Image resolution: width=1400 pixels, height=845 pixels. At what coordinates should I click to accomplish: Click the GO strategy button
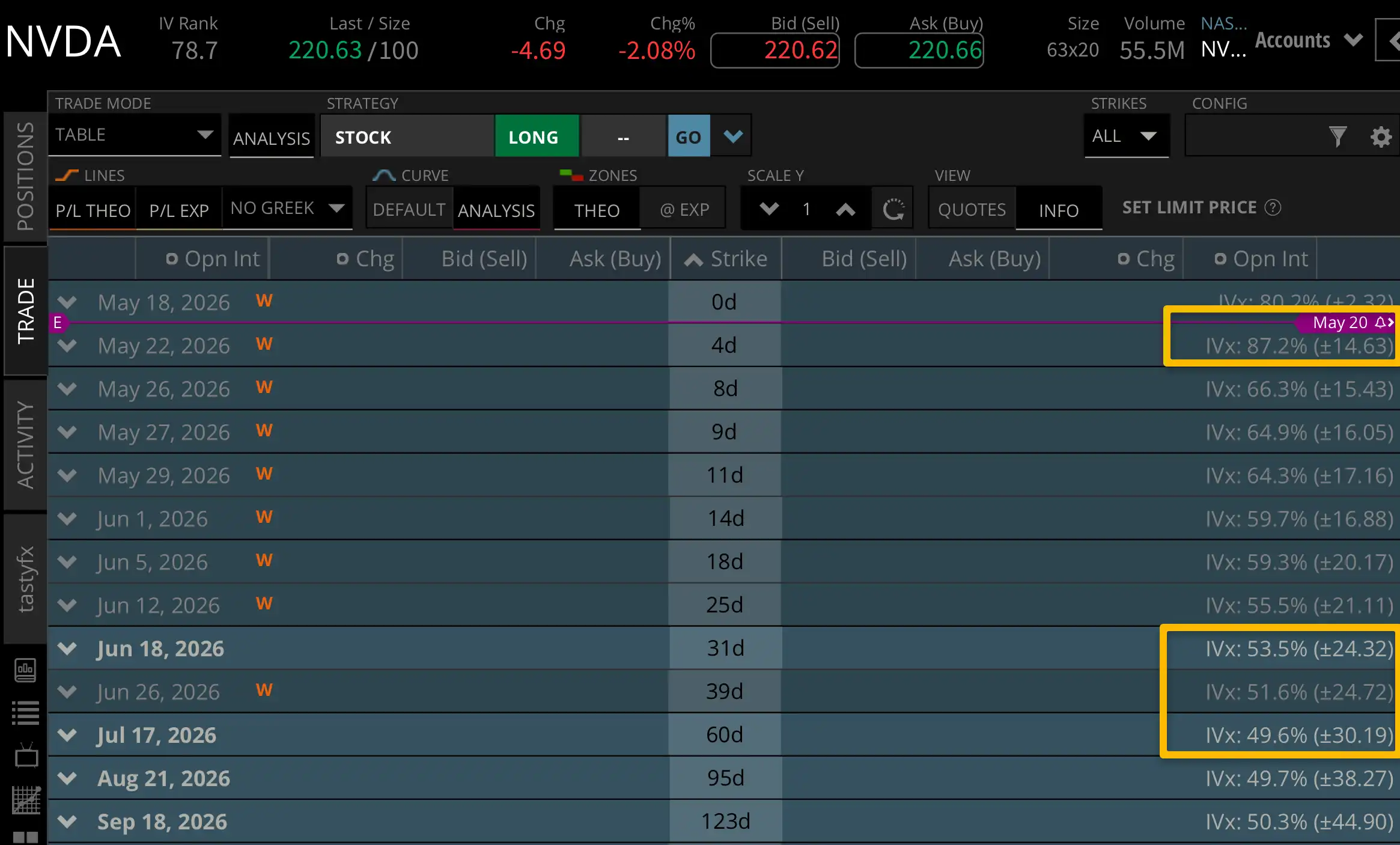[x=689, y=137]
